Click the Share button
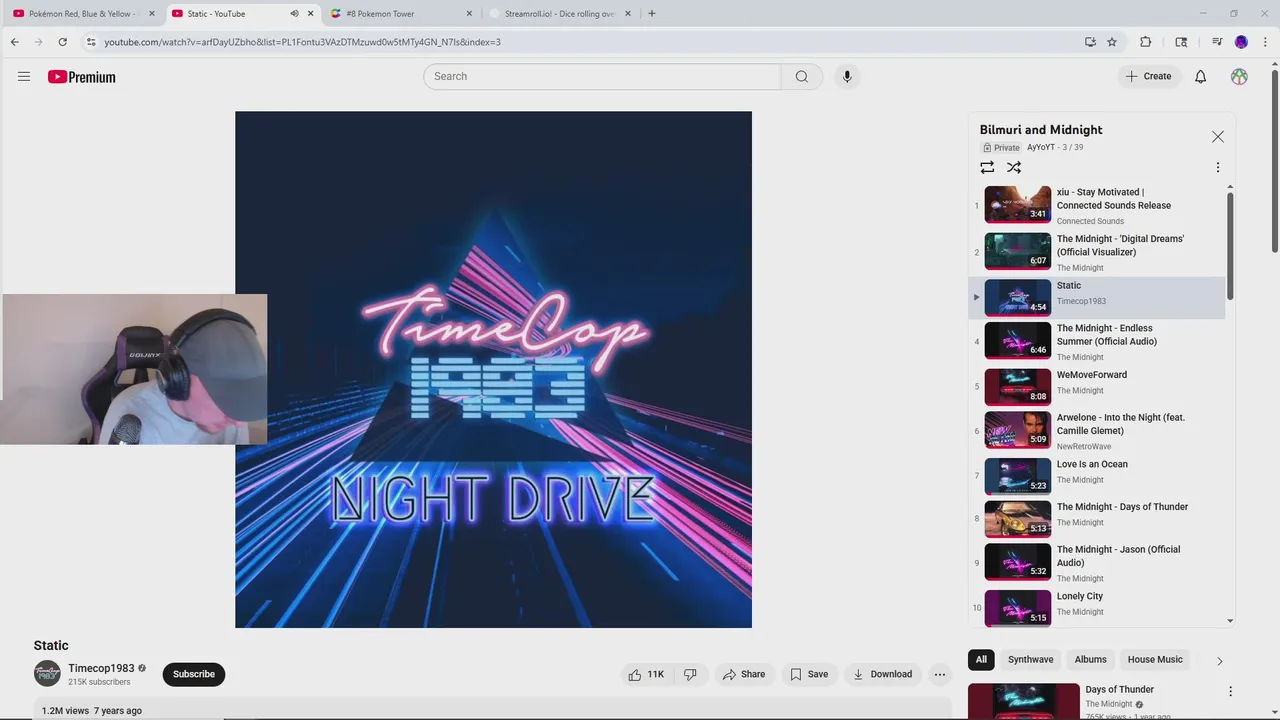This screenshot has width=1280, height=720. [x=744, y=674]
